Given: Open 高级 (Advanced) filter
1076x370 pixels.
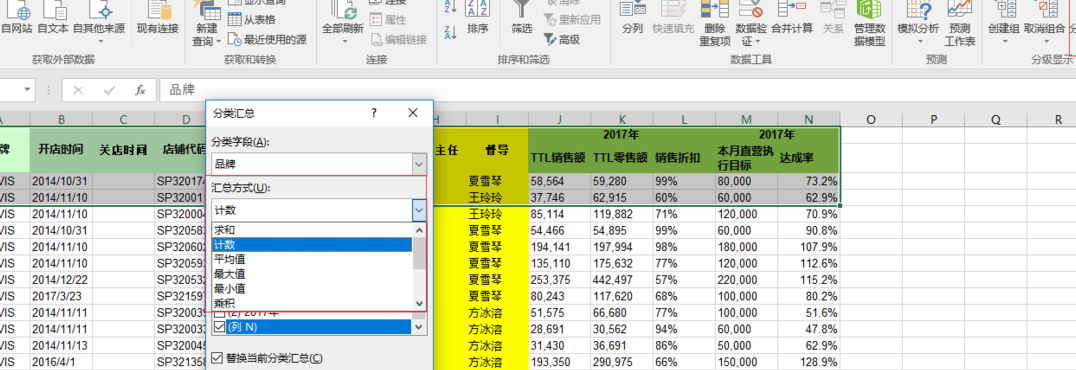Looking at the screenshot, I should (562, 40).
